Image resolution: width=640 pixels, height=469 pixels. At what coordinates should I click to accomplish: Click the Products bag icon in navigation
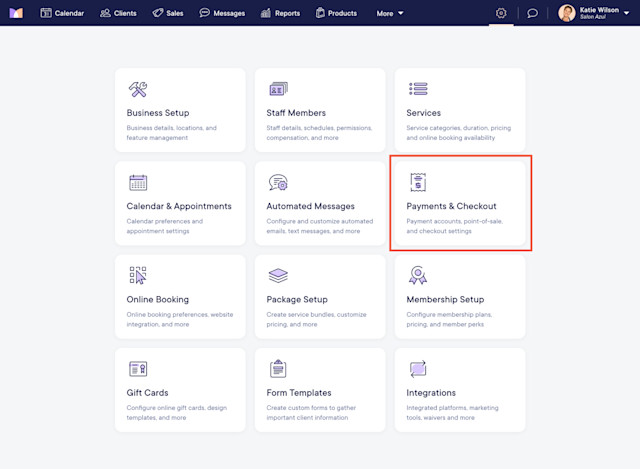(x=320, y=13)
